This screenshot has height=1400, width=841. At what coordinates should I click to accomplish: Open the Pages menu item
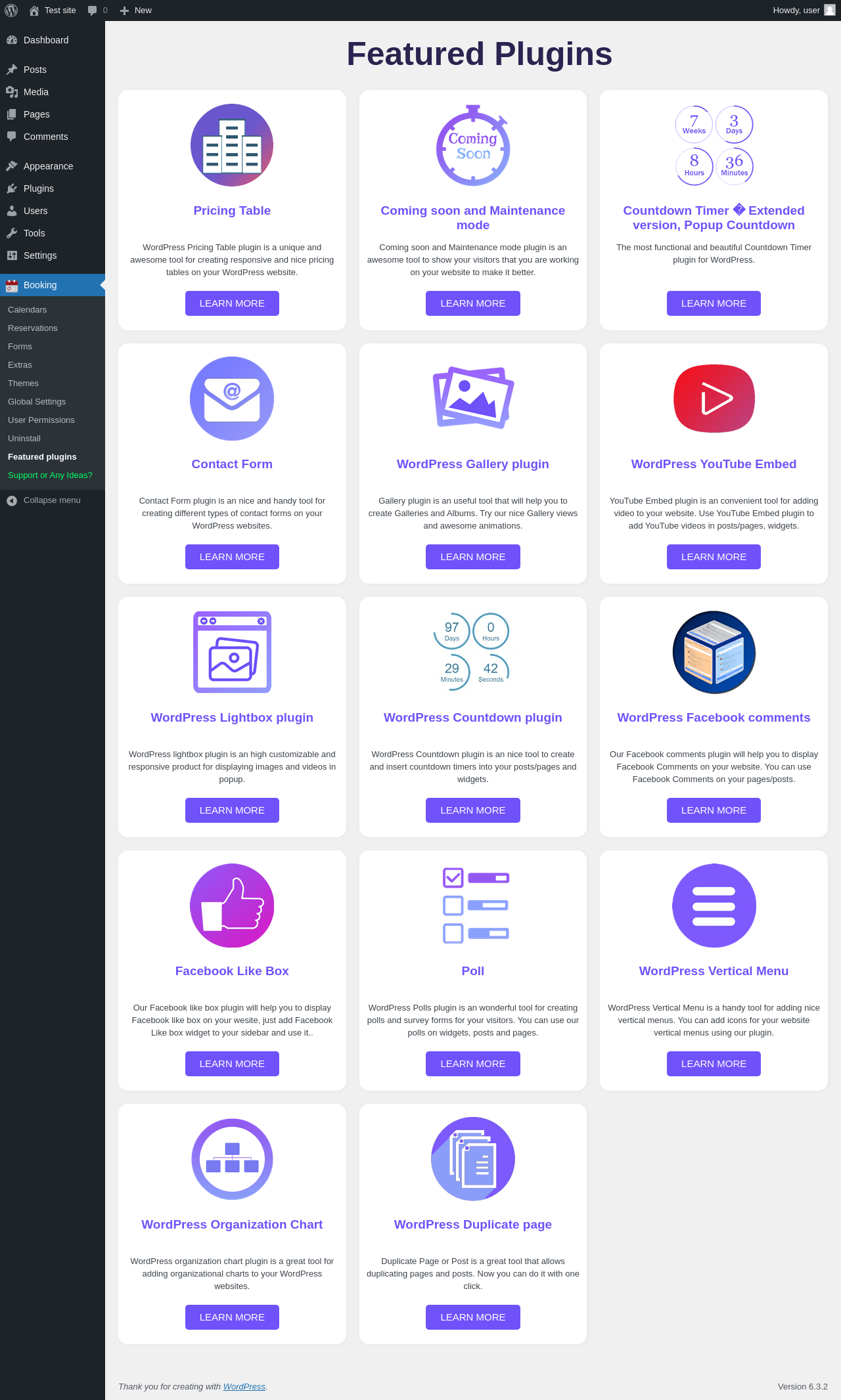point(53,114)
